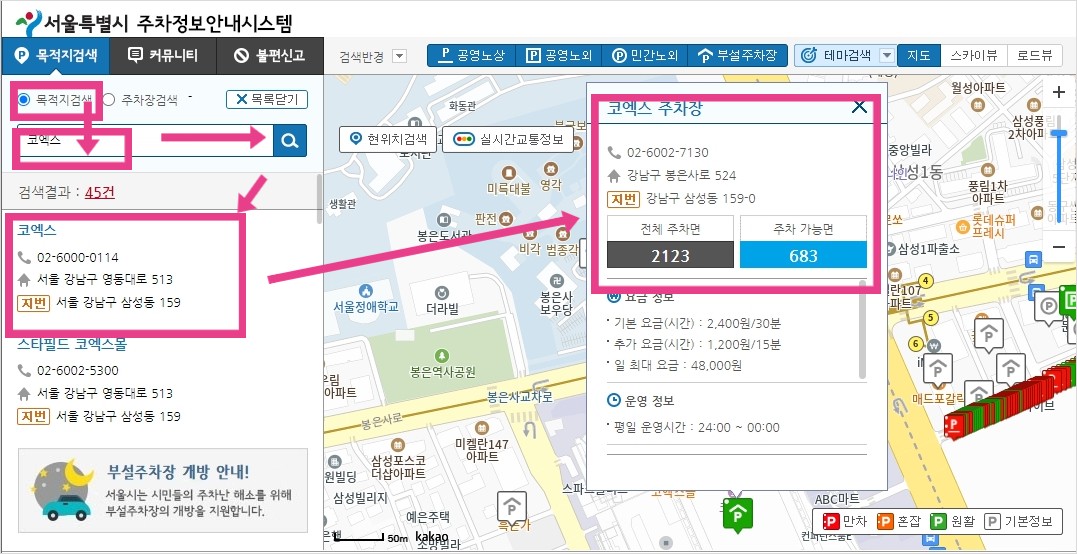Click the 혼잡 legend icon
Image resolution: width=1077 pixels, height=554 pixels.
click(x=884, y=521)
